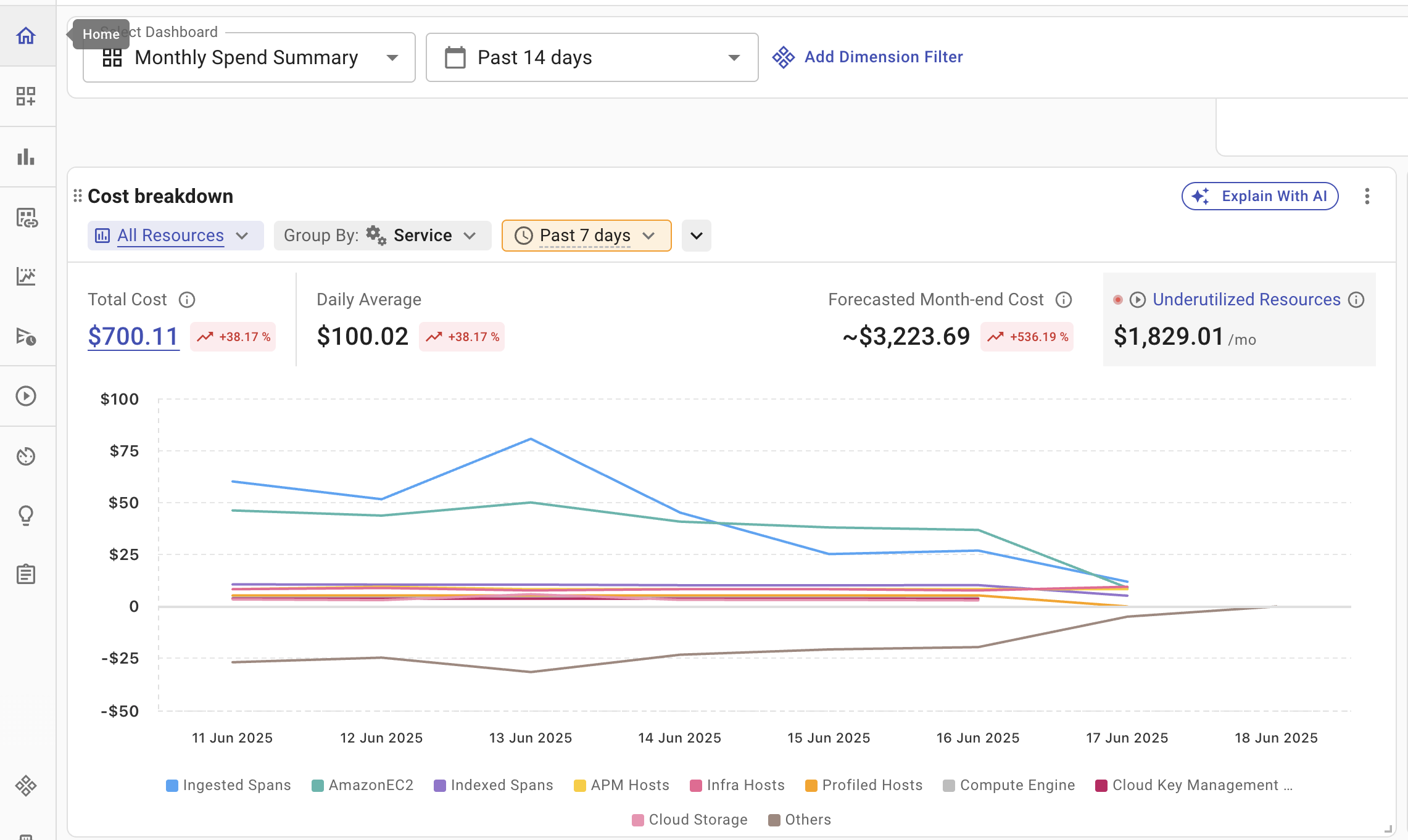Click the Forecasted Month-end Cost info icon
Image resolution: width=1408 pixels, height=840 pixels.
pyautogui.click(x=1064, y=300)
